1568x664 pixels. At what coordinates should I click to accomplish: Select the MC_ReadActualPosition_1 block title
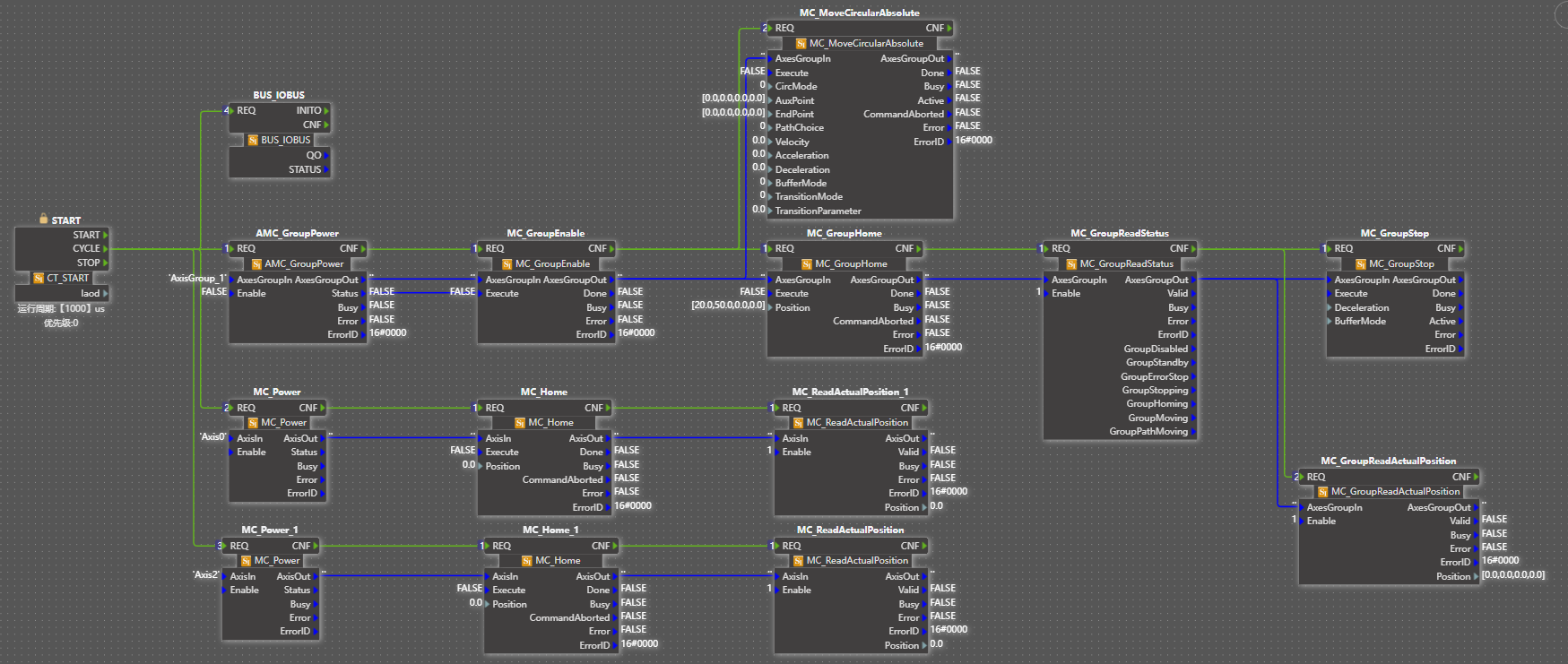[851, 392]
